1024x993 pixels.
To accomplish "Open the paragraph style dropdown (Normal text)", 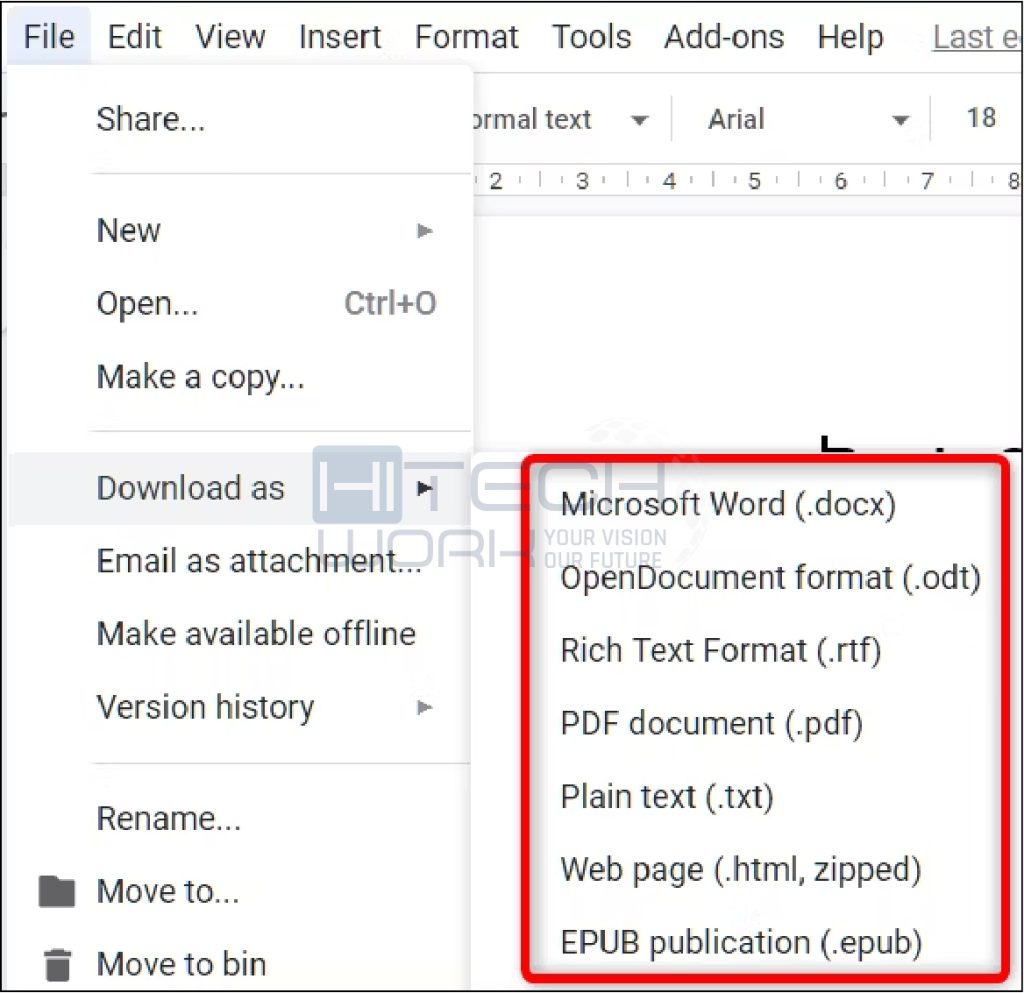I will (564, 119).
